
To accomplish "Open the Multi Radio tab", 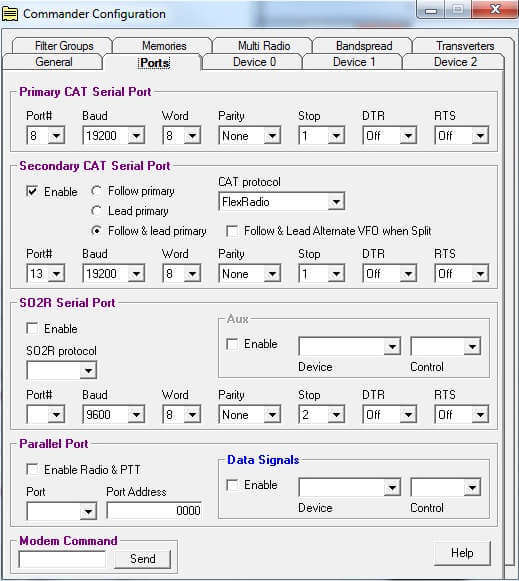I will [x=264, y=46].
